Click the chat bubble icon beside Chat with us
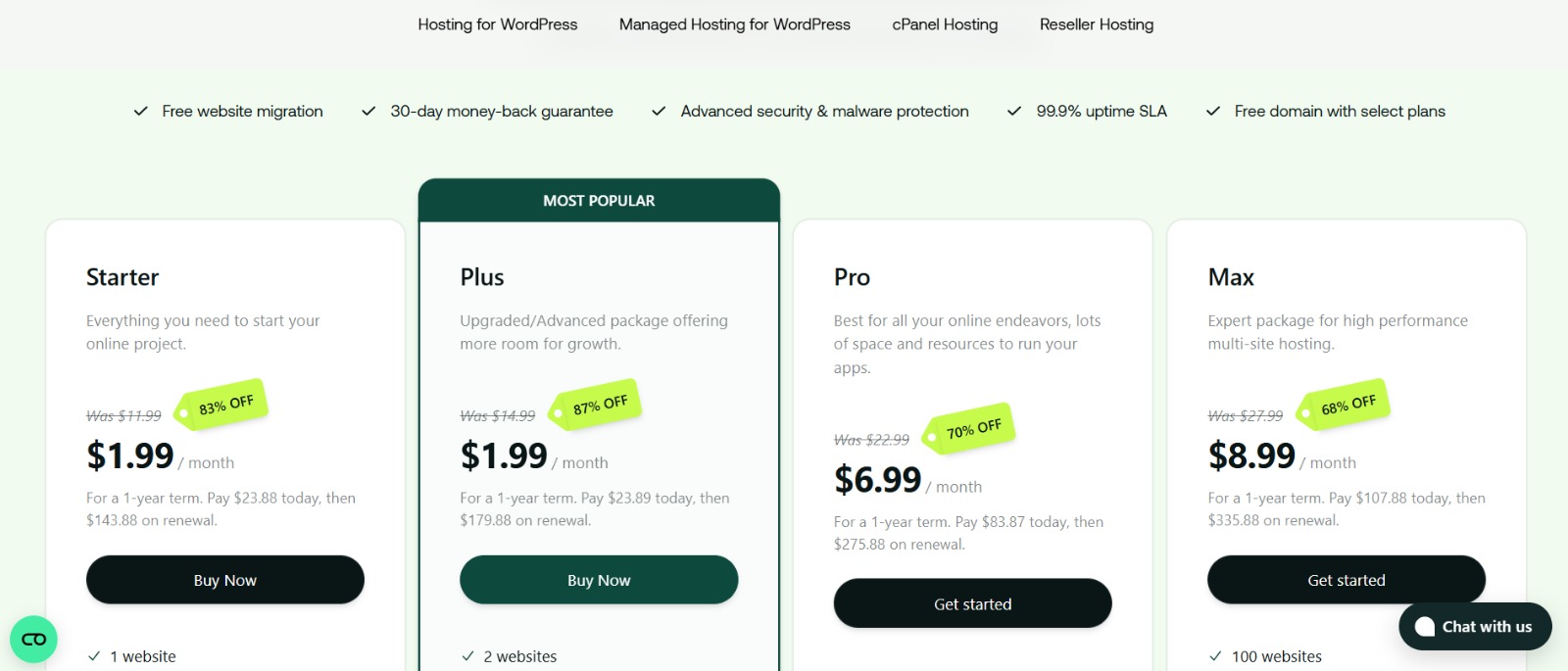1568x671 pixels. pyautogui.click(x=1427, y=627)
